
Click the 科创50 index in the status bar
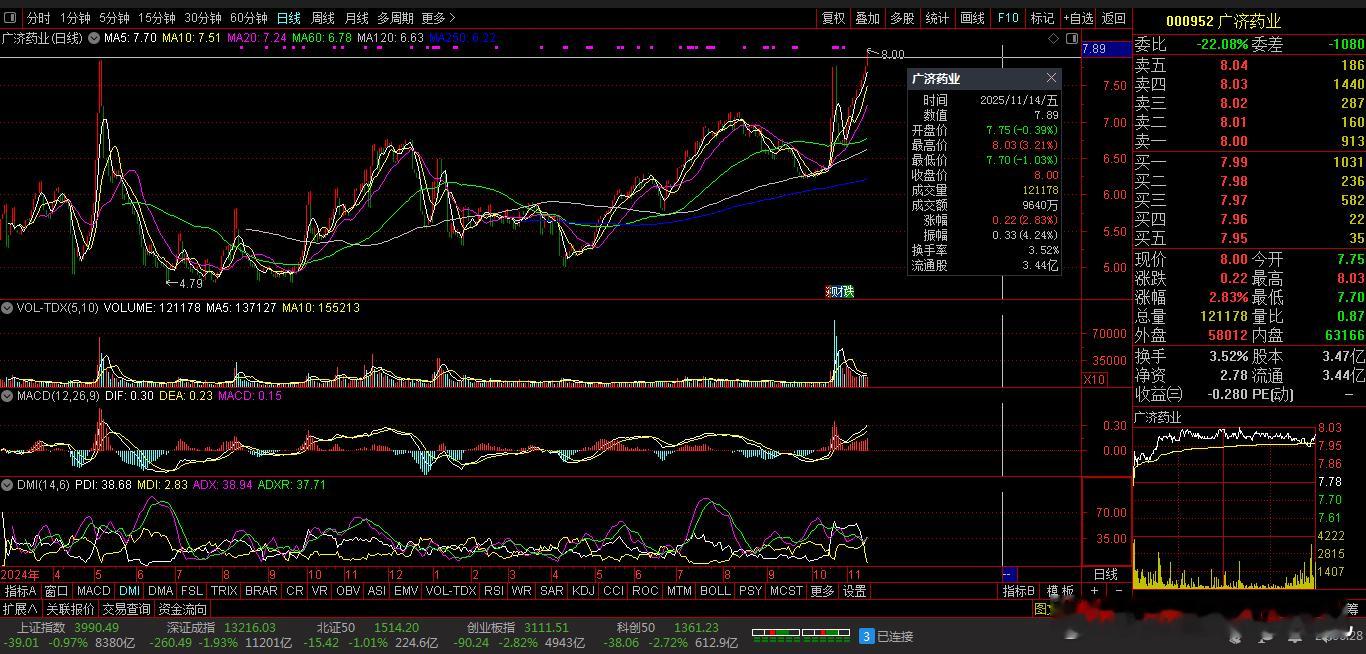(x=636, y=627)
